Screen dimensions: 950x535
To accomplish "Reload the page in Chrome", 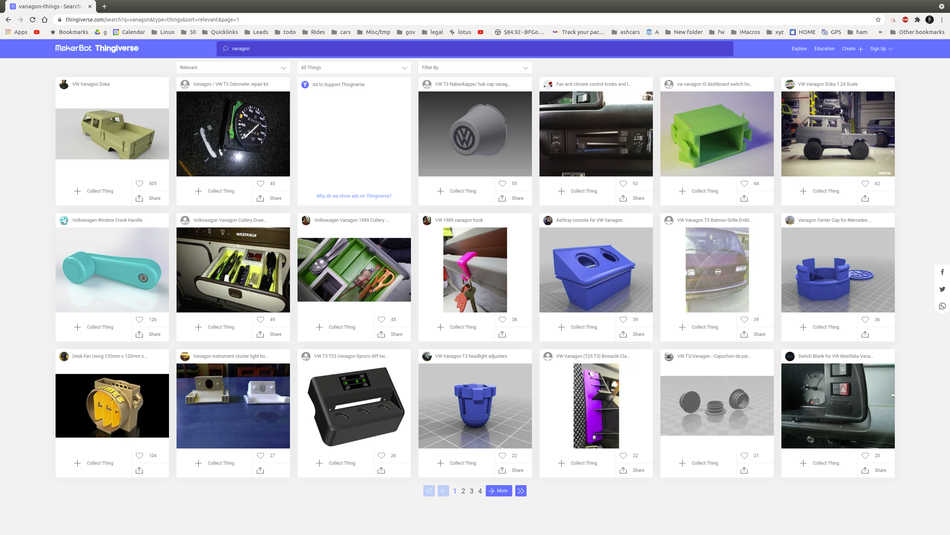I will click(32, 19).
